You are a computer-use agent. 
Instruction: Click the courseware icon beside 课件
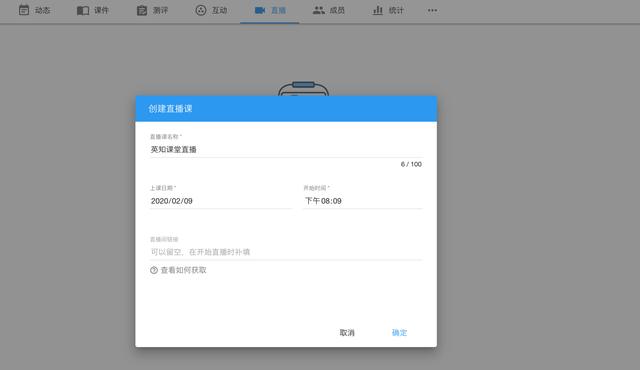[83, 11]
